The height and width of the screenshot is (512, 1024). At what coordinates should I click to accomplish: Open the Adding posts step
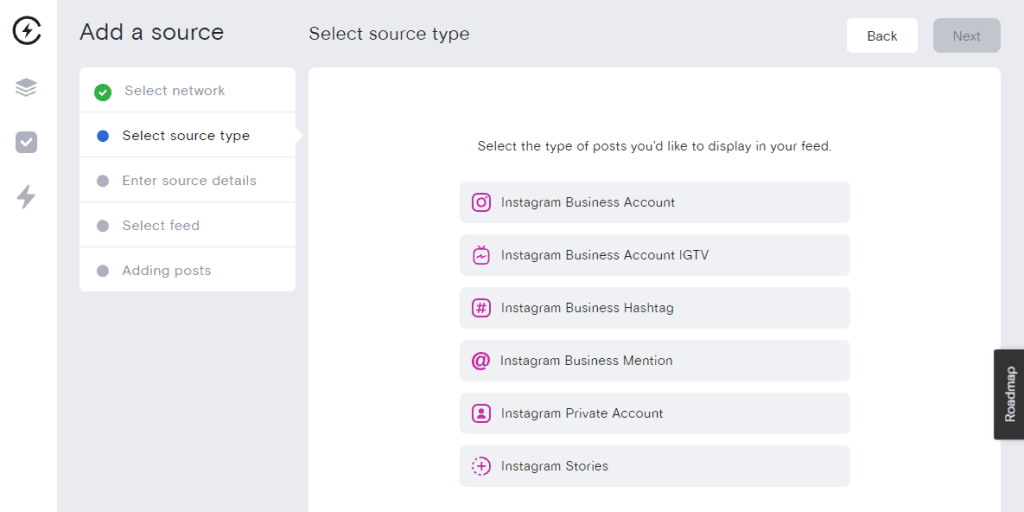pos(187,270)
